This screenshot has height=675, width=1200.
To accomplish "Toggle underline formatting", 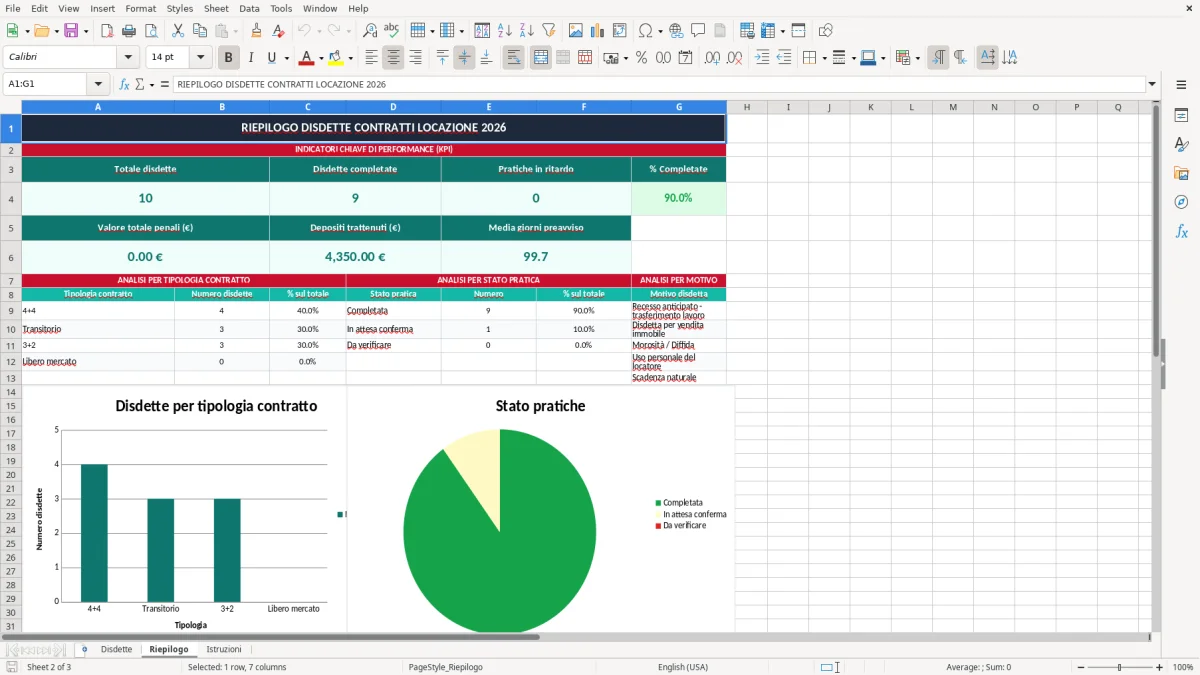I will click(272, 58).
